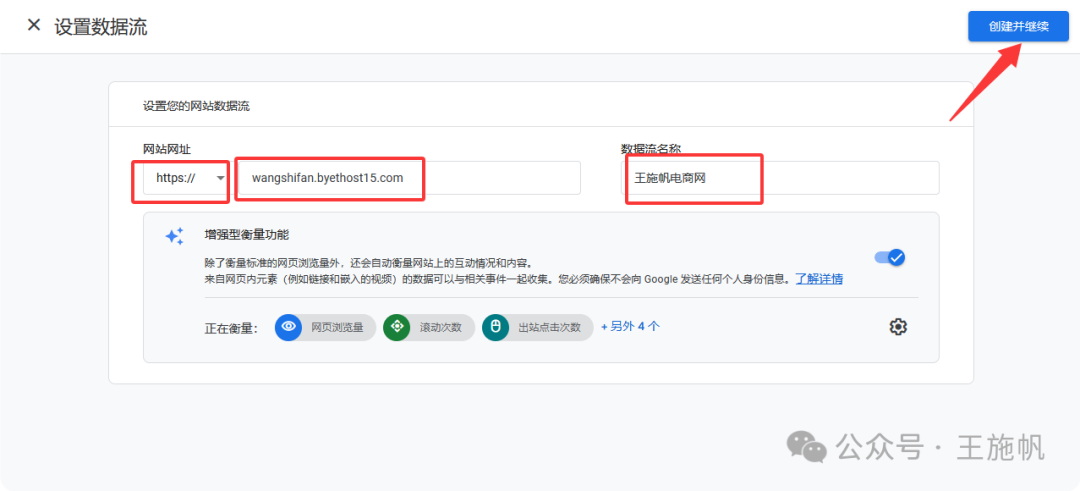Open the https:// protocol dropdown
Screen dimensions: 1080x491
[x=186, y=178]
